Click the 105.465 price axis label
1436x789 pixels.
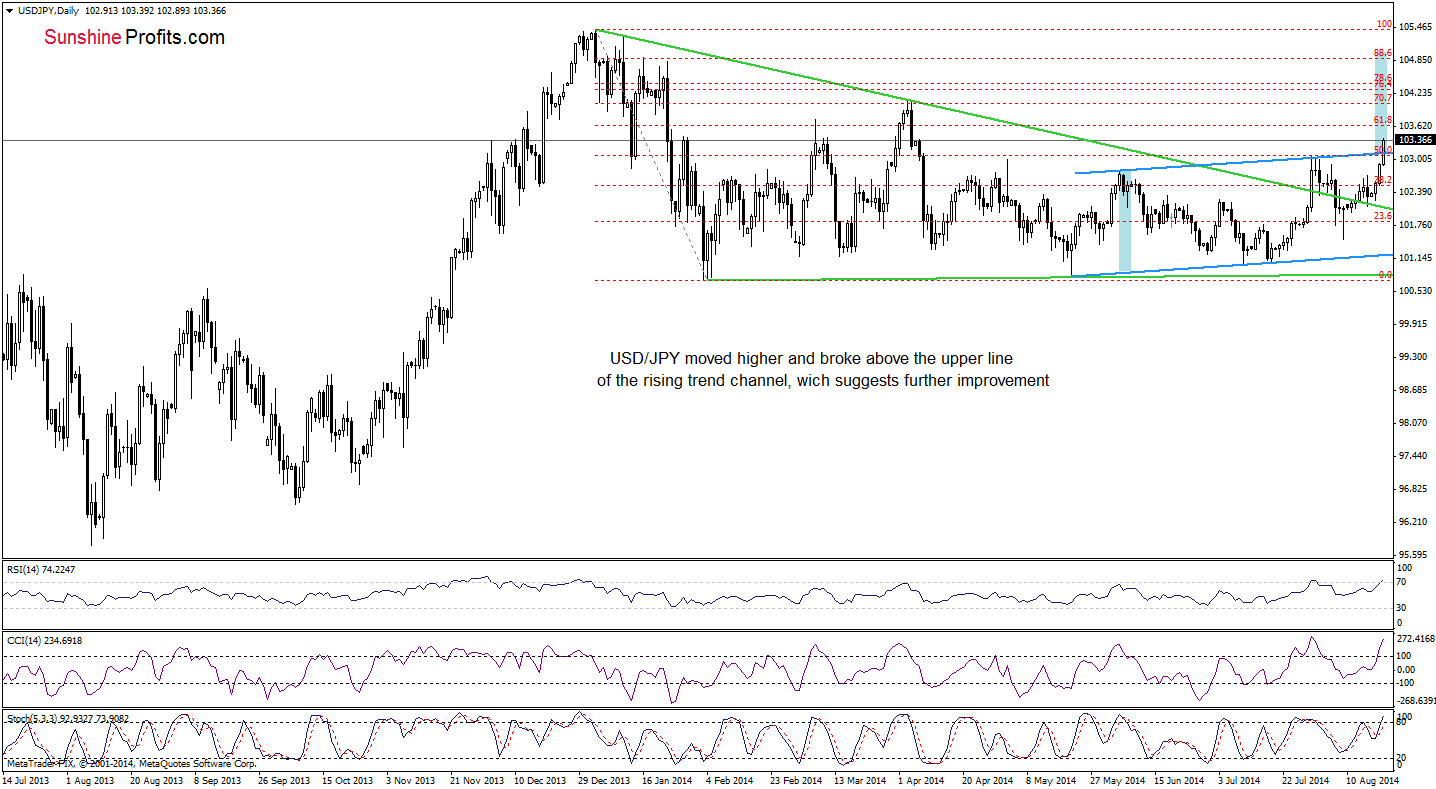(1416, 26)
